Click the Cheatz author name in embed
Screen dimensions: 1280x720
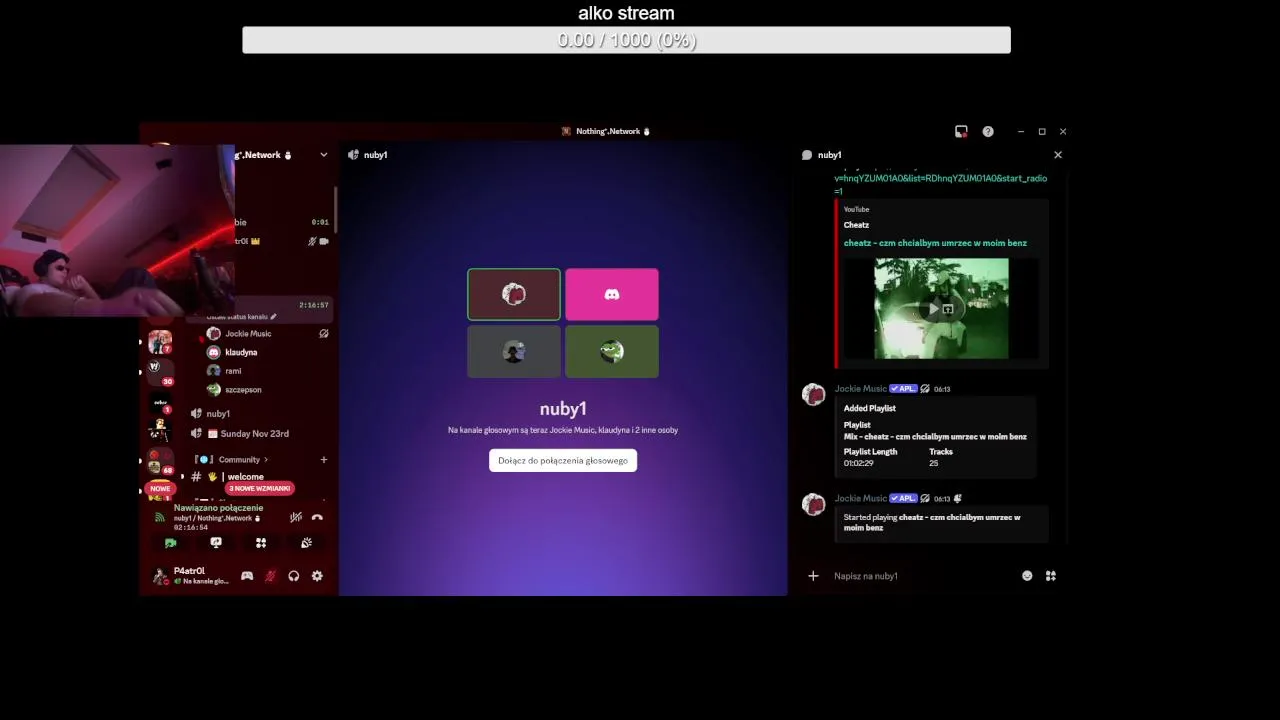tap(856, 225)
